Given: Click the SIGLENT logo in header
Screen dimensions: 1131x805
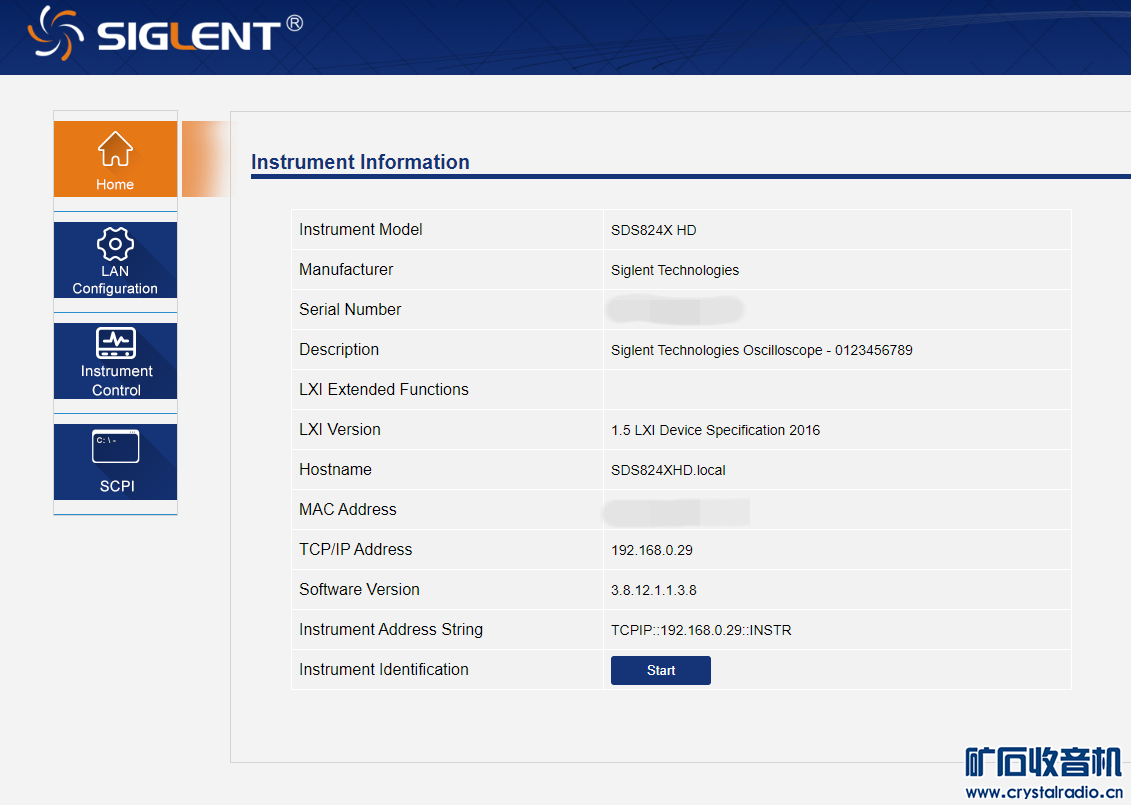Looking at the screenshot, I should click(165, 33).
